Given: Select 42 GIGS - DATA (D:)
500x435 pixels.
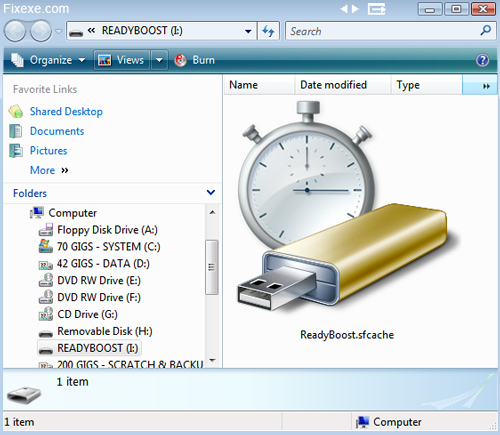Looking at the screenshot, I should (x=103, y=264).
